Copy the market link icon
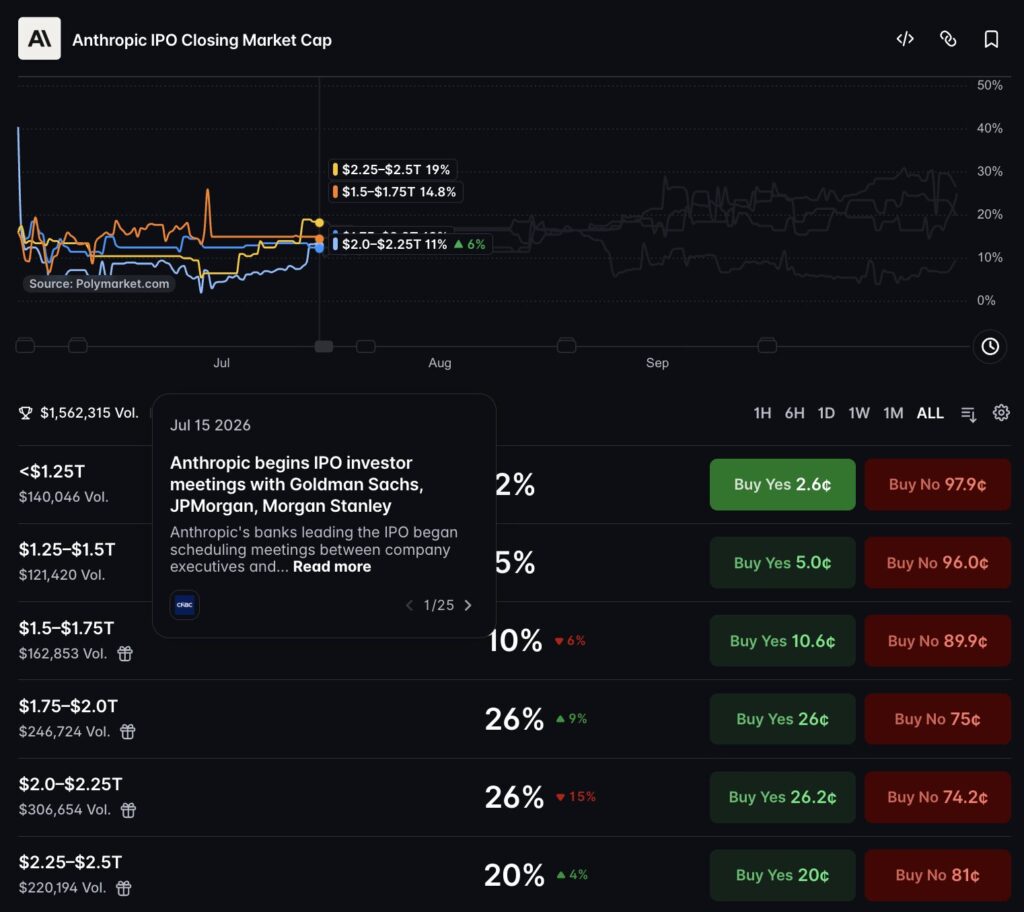The width and height of the screenshot is (1024, 912). tap(948, 39)
